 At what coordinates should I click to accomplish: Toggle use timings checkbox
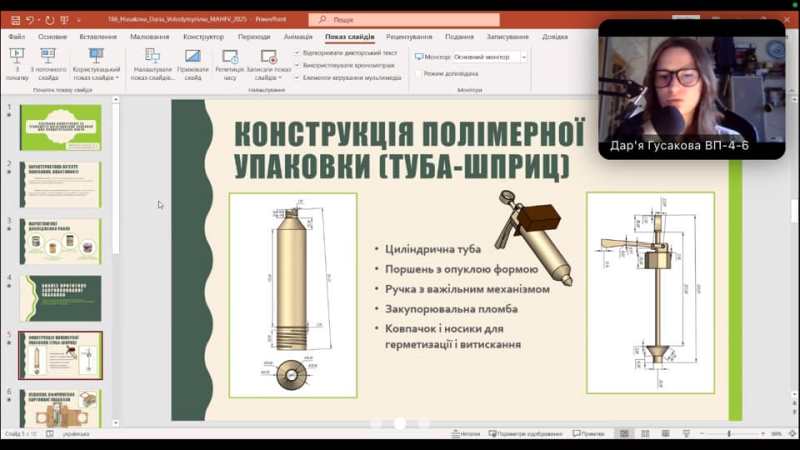point(297,64)
